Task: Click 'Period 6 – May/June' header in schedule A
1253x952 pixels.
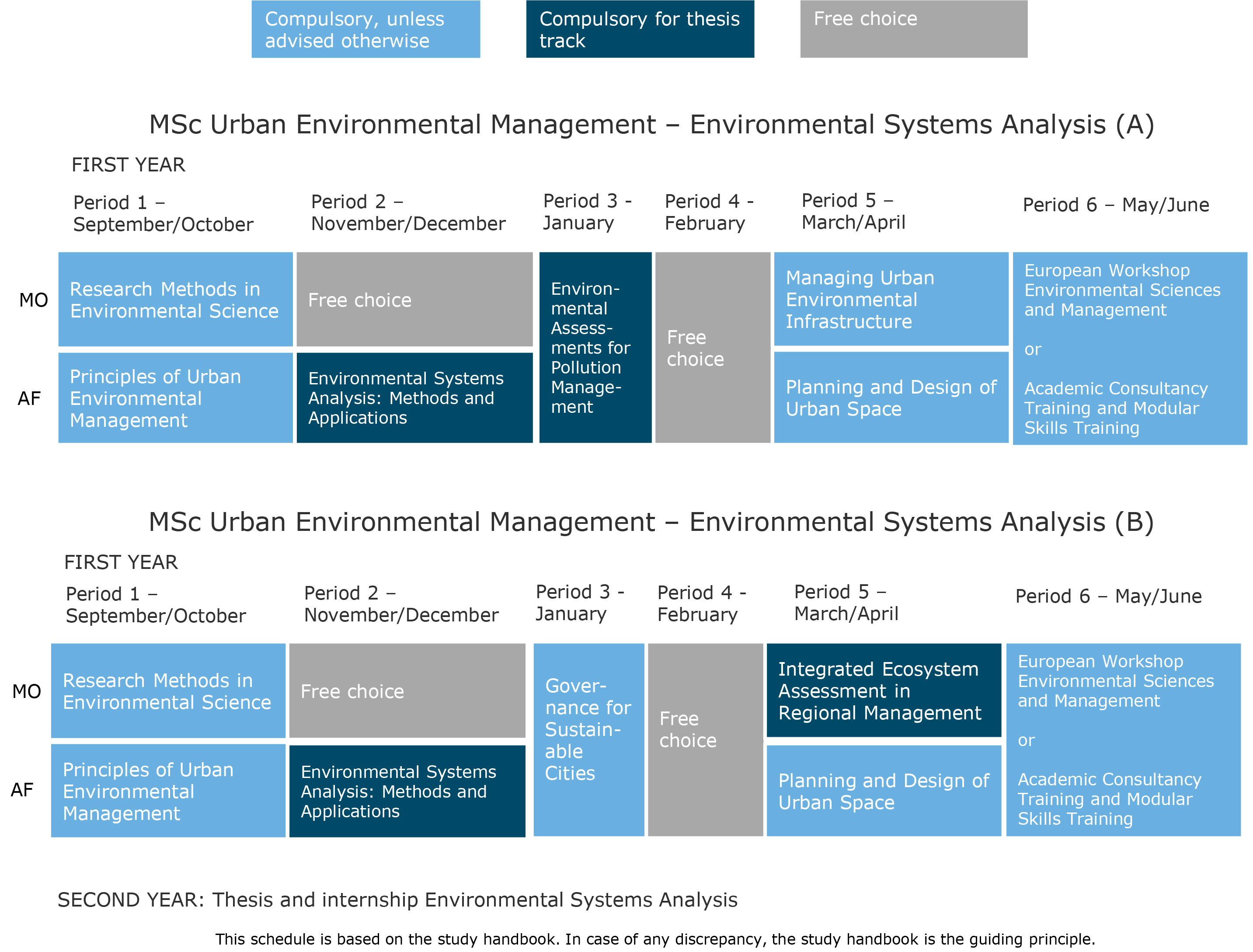Action: pos(1116,205)
